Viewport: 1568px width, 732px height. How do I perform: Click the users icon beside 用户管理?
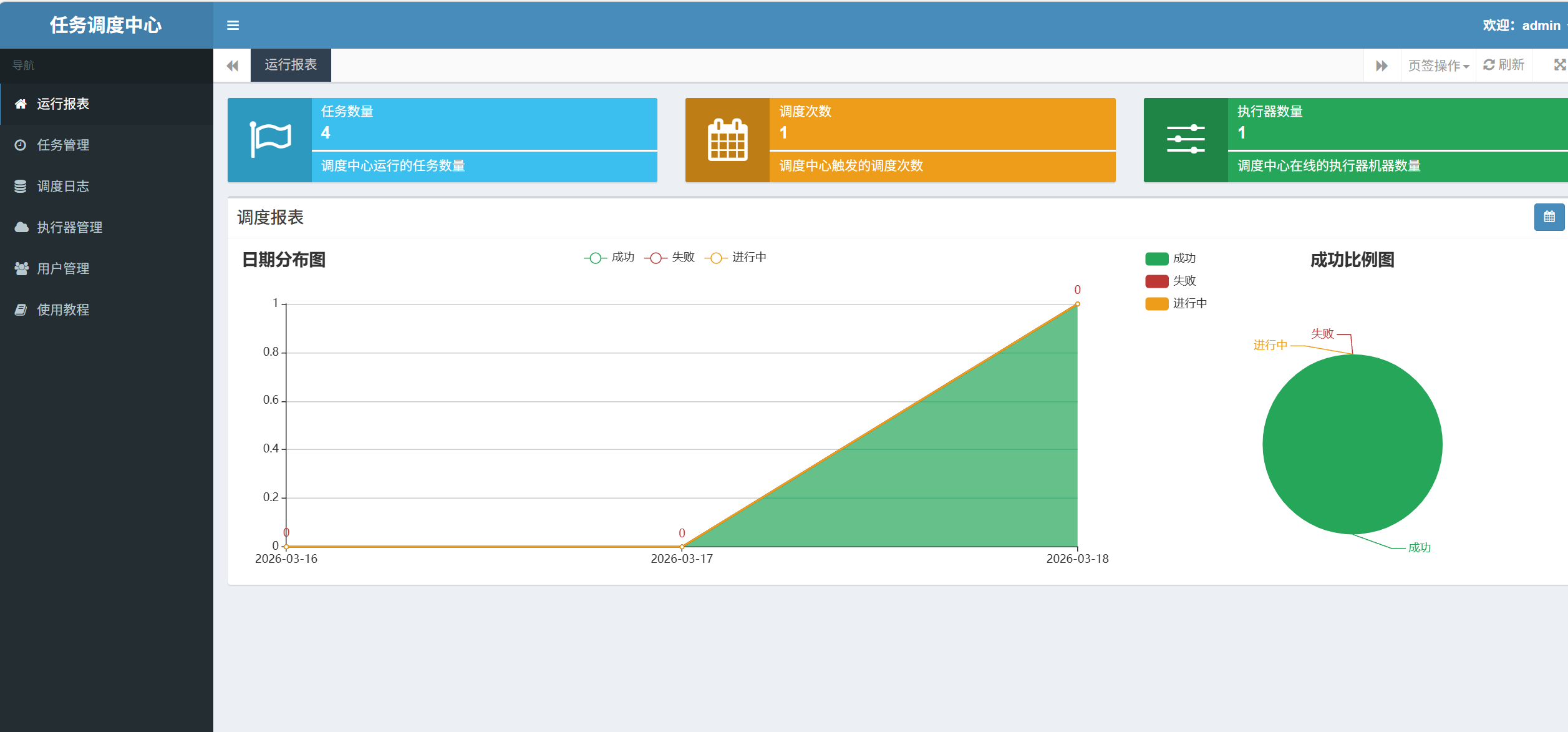pos(21,268)
